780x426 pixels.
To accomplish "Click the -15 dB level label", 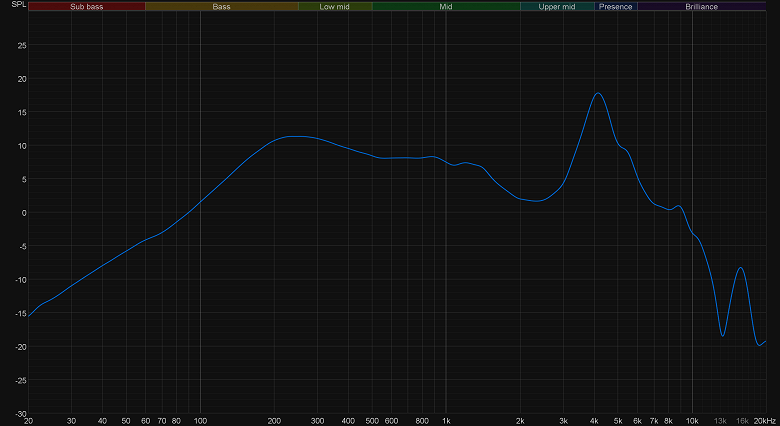I will [x=21, y=313].
